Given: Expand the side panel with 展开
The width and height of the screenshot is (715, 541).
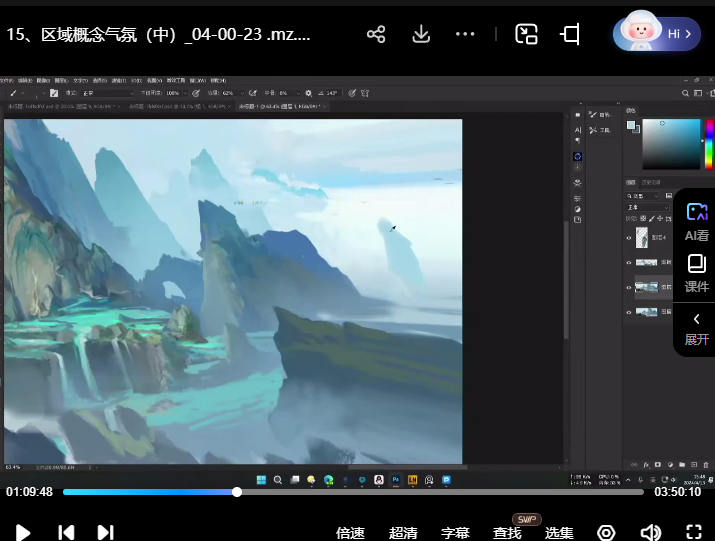Looking at the screenshot, I should [x=696, y=329].
